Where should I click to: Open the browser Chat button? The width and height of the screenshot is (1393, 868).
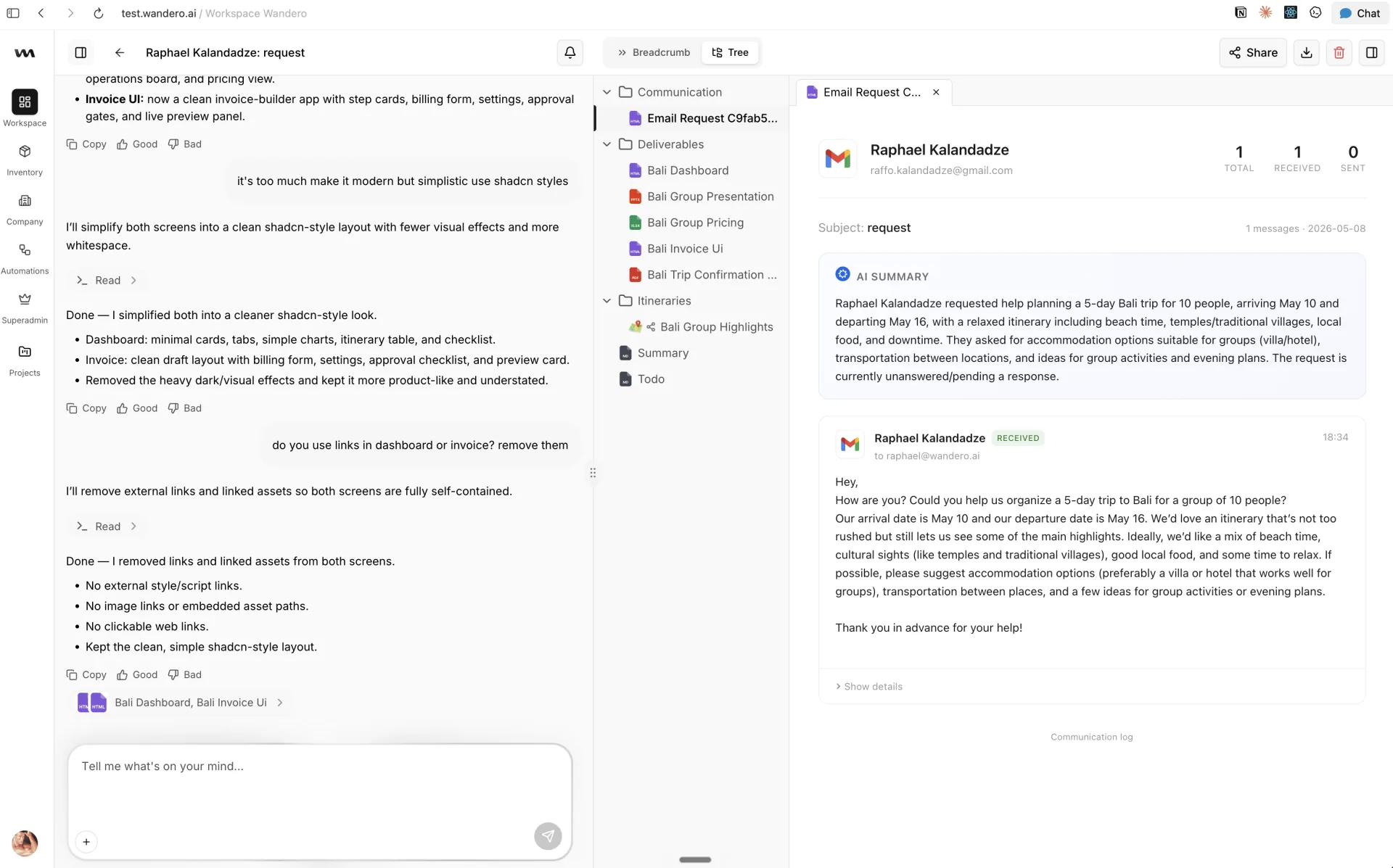coord(1360,13)
